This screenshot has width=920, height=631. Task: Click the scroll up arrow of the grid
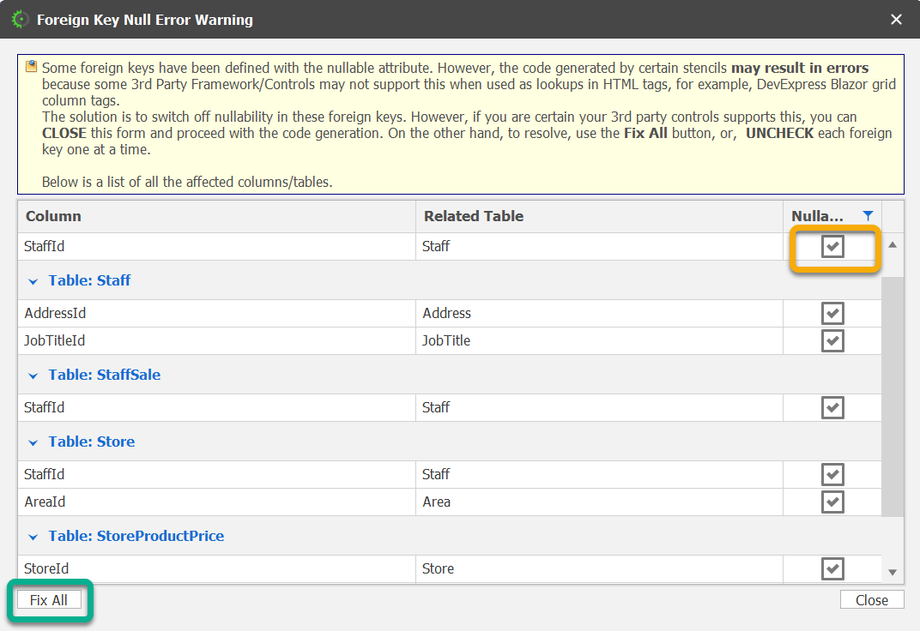pyautogui.click(x=892, y=245)
